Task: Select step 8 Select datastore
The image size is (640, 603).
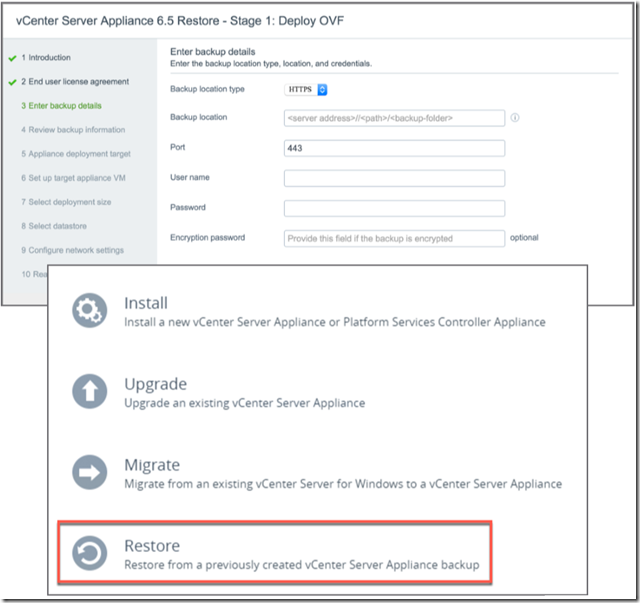Action: tap(54, 226)
